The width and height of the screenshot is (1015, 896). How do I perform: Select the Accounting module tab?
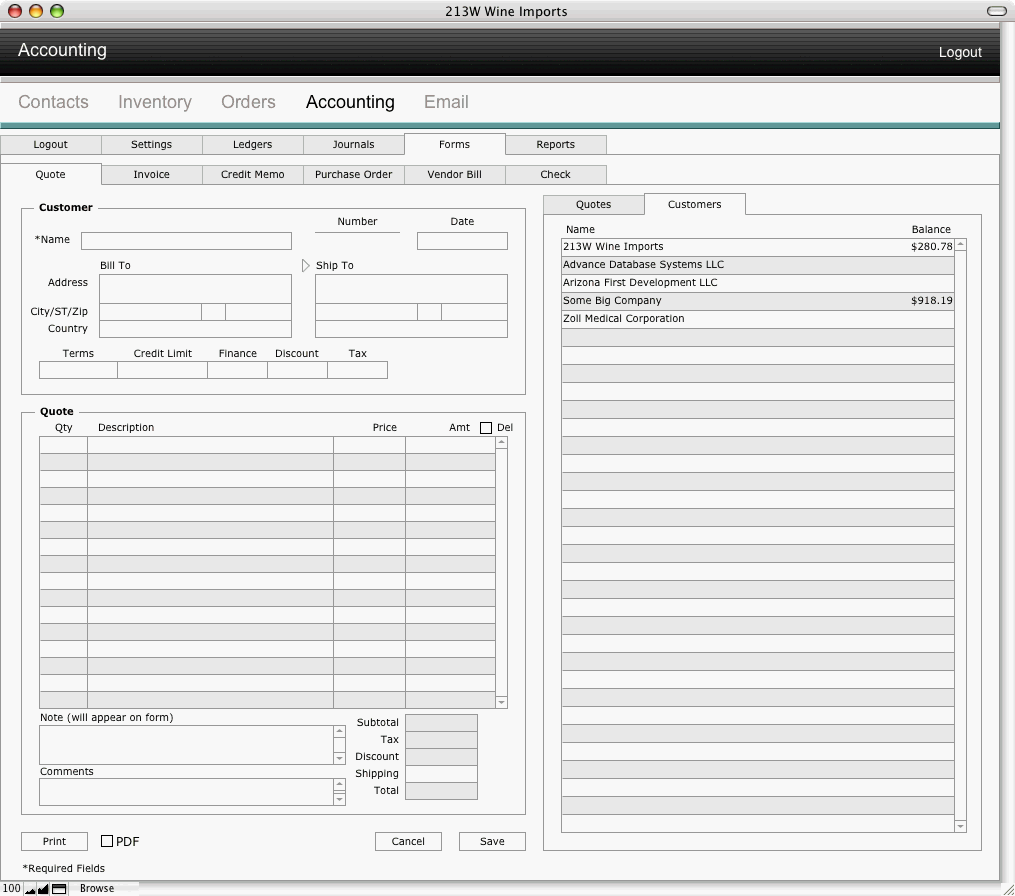click(350, 102)
